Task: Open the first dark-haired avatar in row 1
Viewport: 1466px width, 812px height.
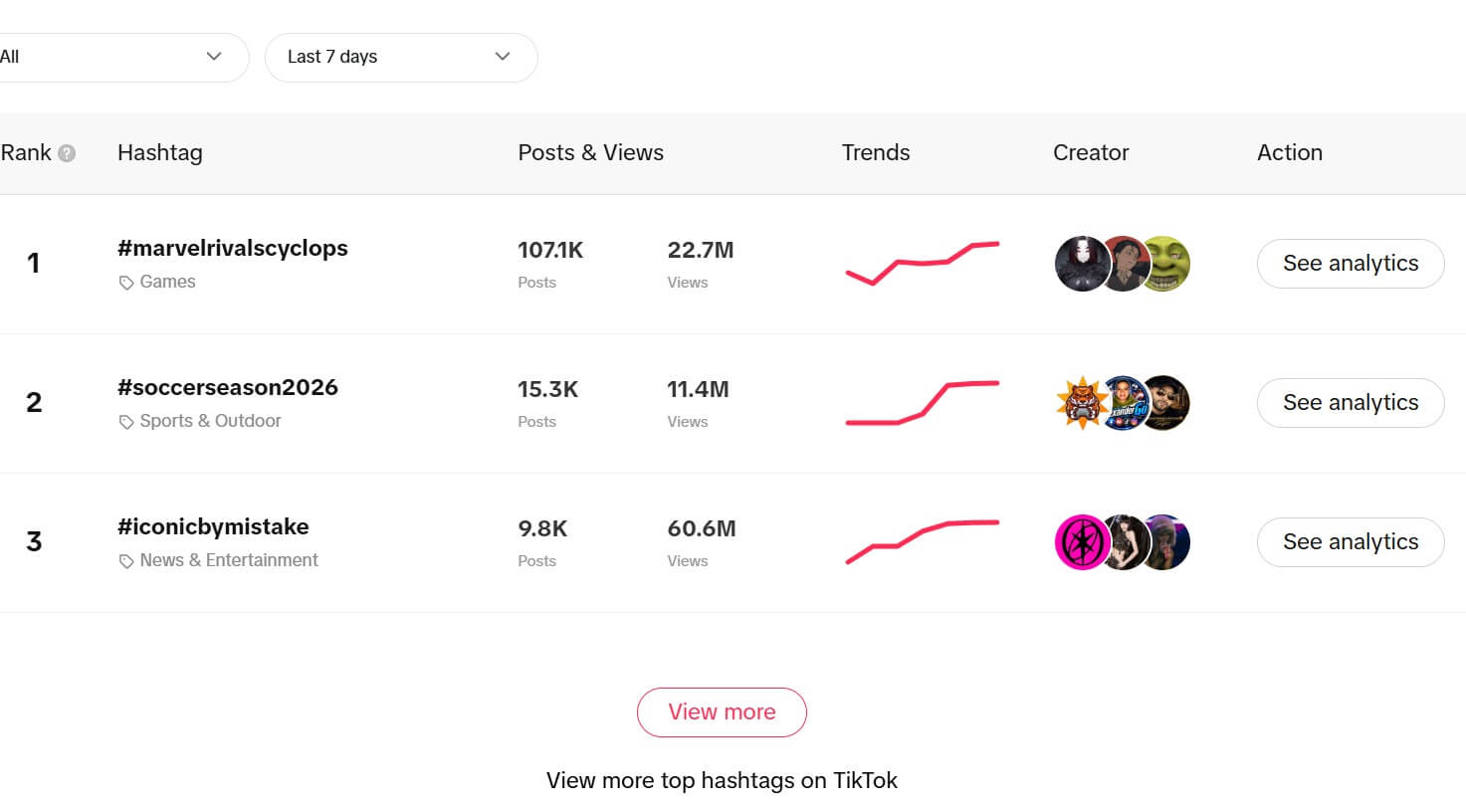Action: (1080, 264)
